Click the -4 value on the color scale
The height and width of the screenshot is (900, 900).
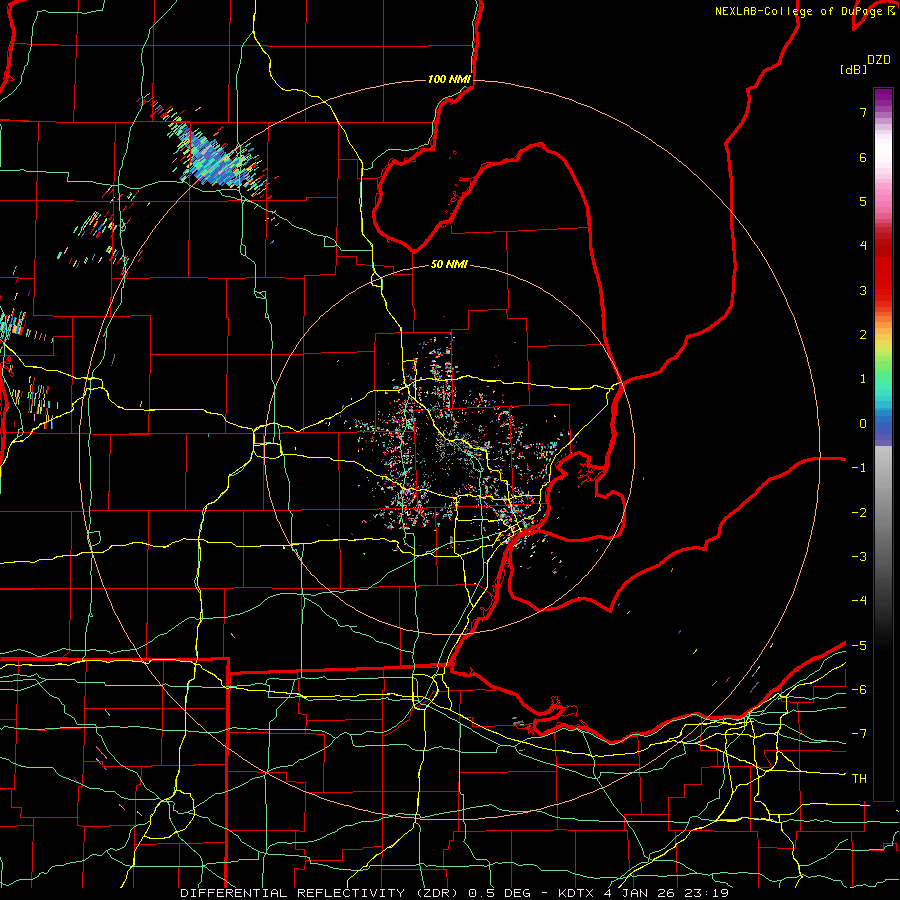tap(859, 601)
